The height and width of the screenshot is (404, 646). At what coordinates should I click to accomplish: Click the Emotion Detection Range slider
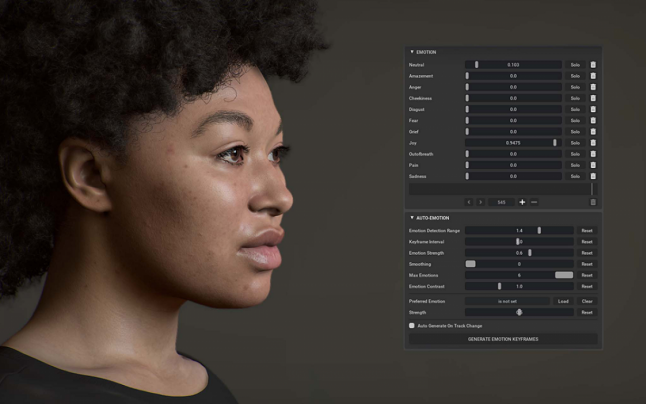point(519,230)
